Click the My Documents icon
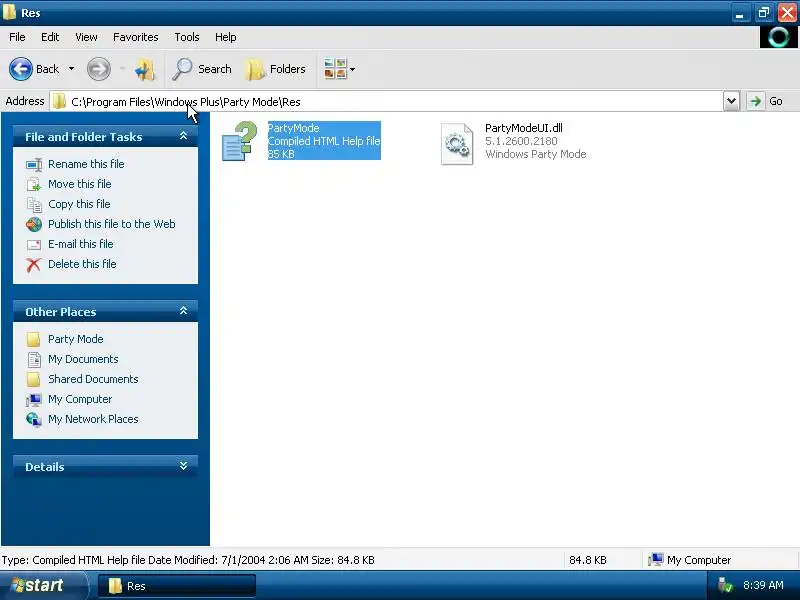This screenshot has width=800, height=600. (34, 360)
